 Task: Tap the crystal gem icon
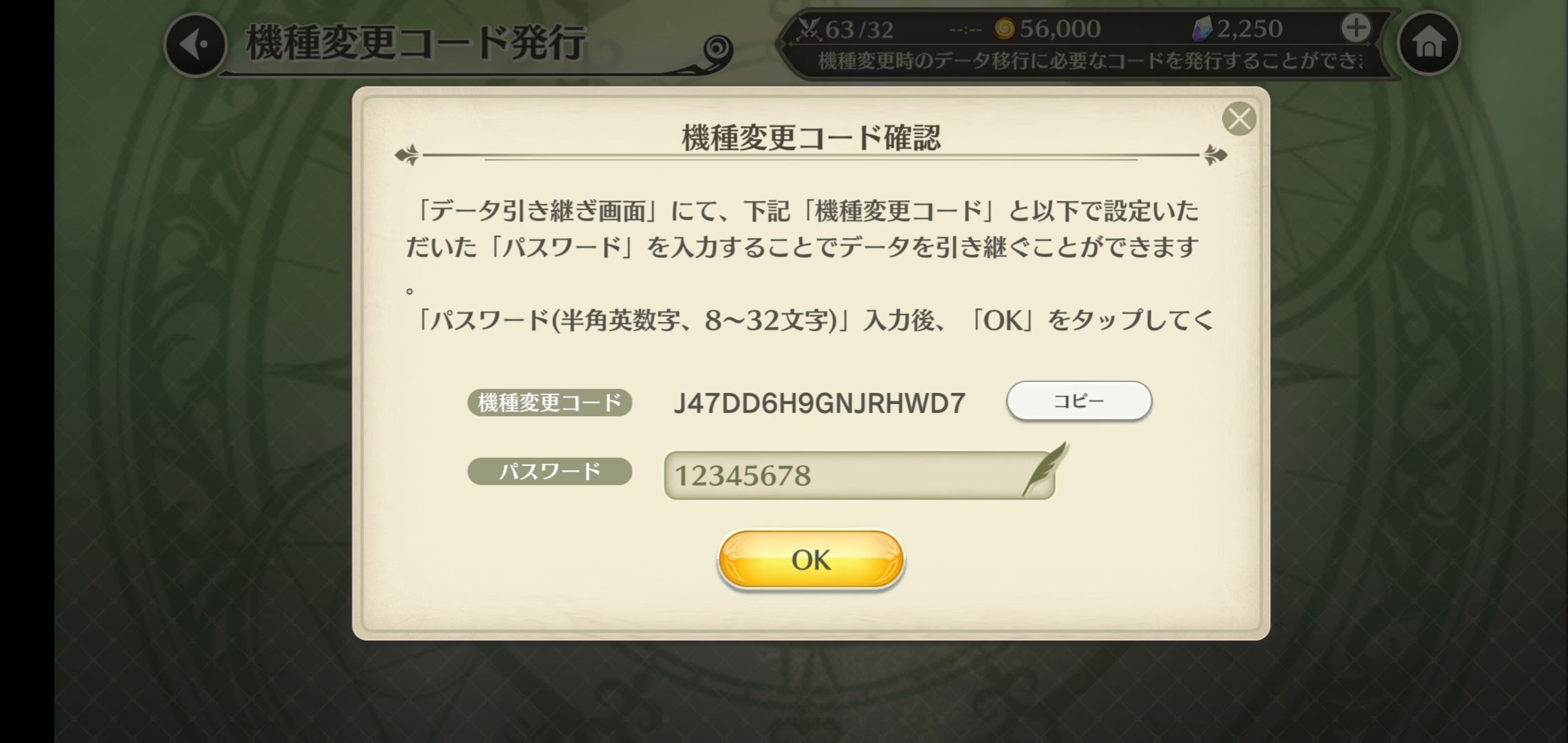pos(1202,29)
